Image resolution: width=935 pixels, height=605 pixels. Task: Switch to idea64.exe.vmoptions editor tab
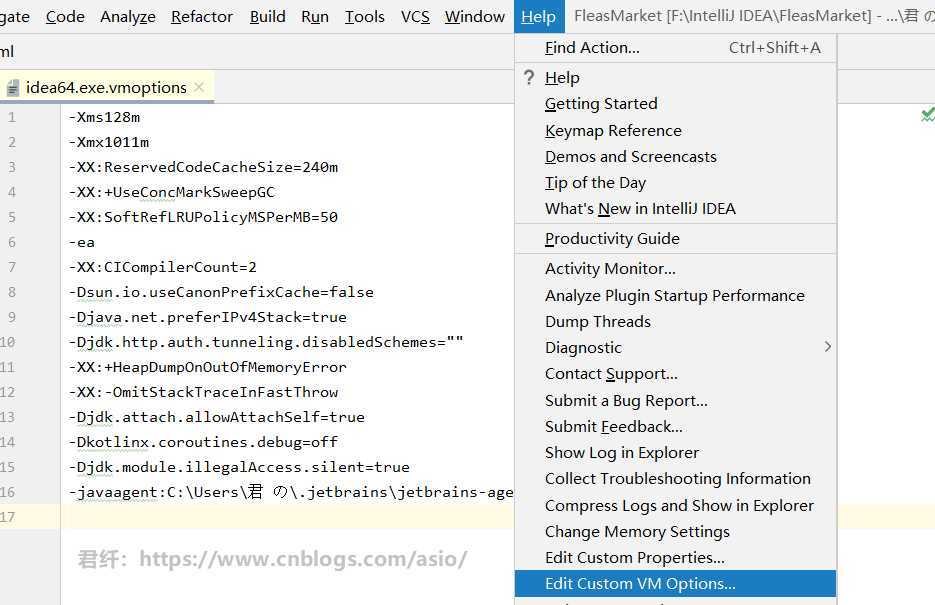coord(106,87)
